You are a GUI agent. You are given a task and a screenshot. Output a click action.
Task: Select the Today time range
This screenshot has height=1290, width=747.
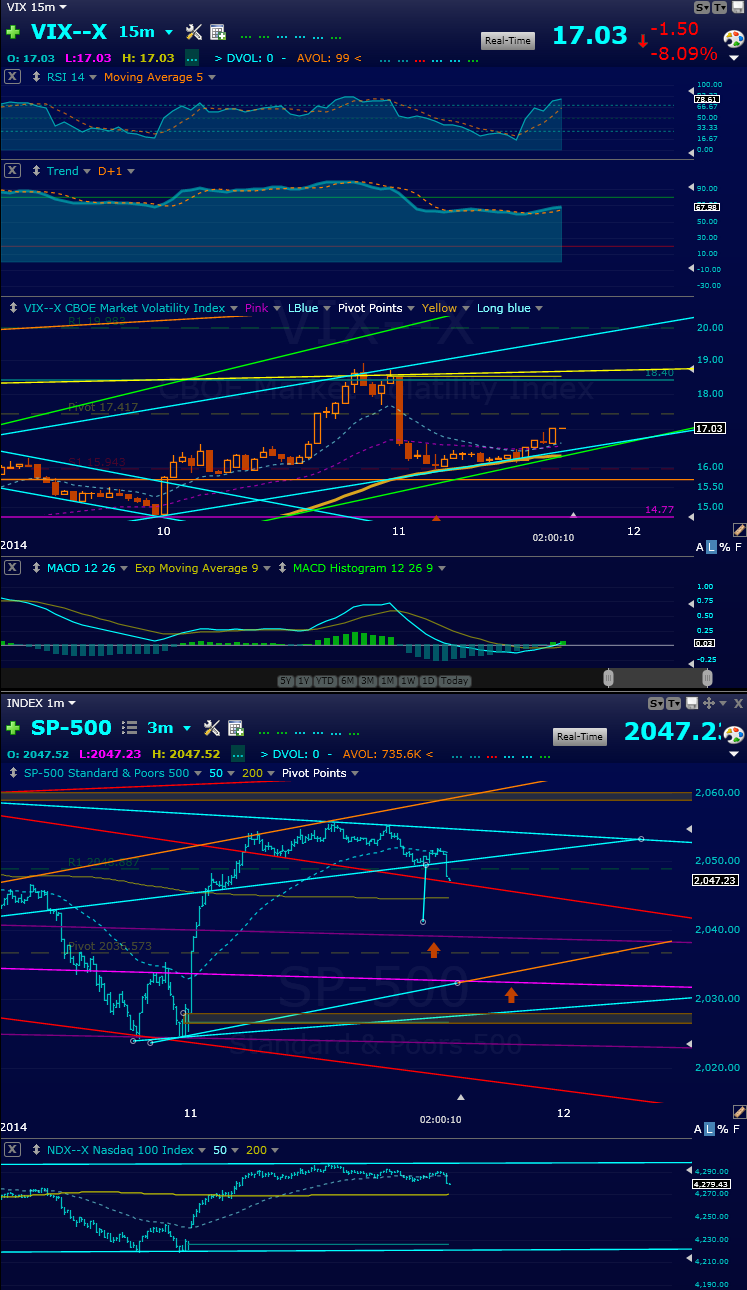pyautogui.click(x=454, y=681)
